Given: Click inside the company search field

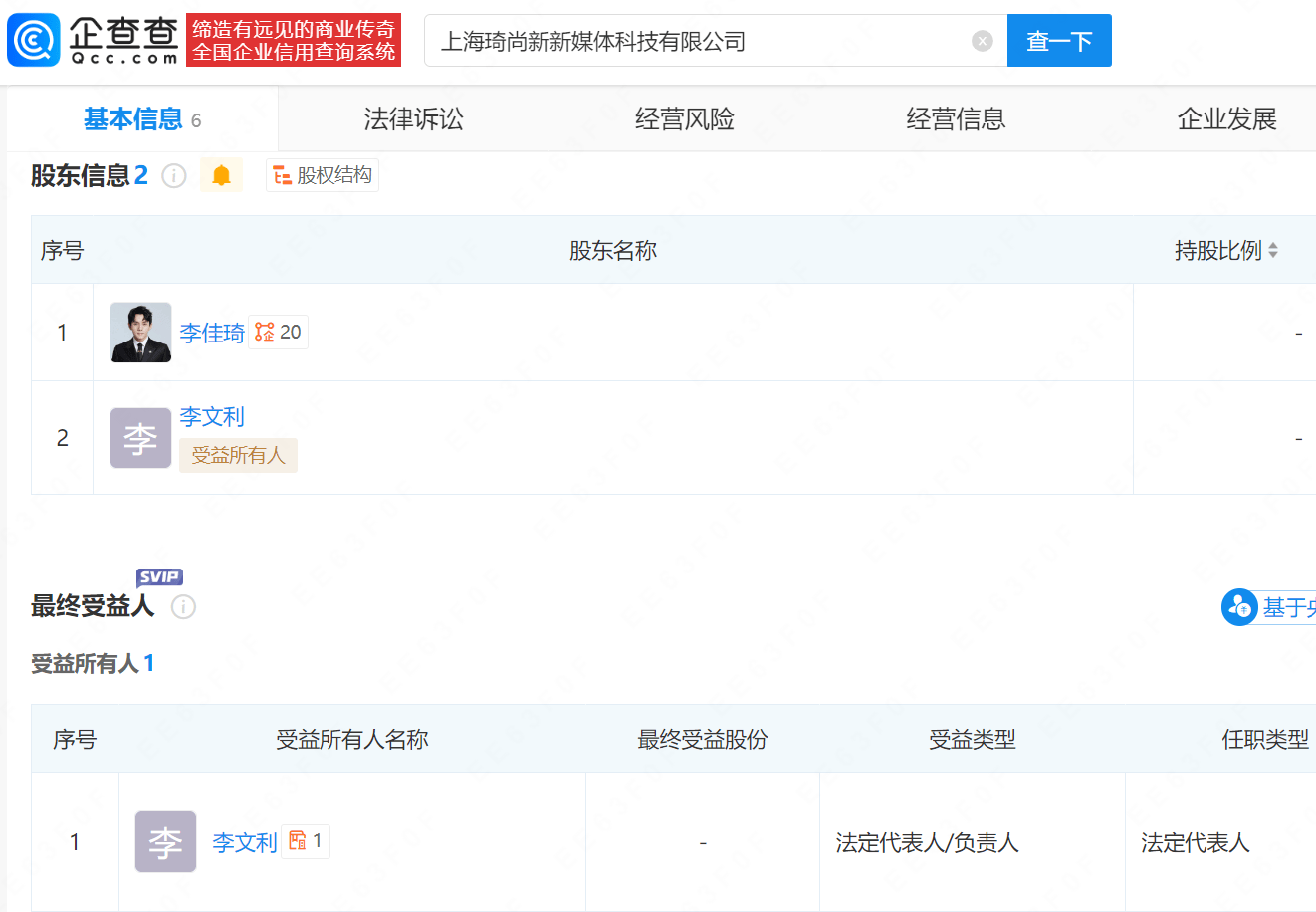Looking at the screenshot, I should pos(697,41).
